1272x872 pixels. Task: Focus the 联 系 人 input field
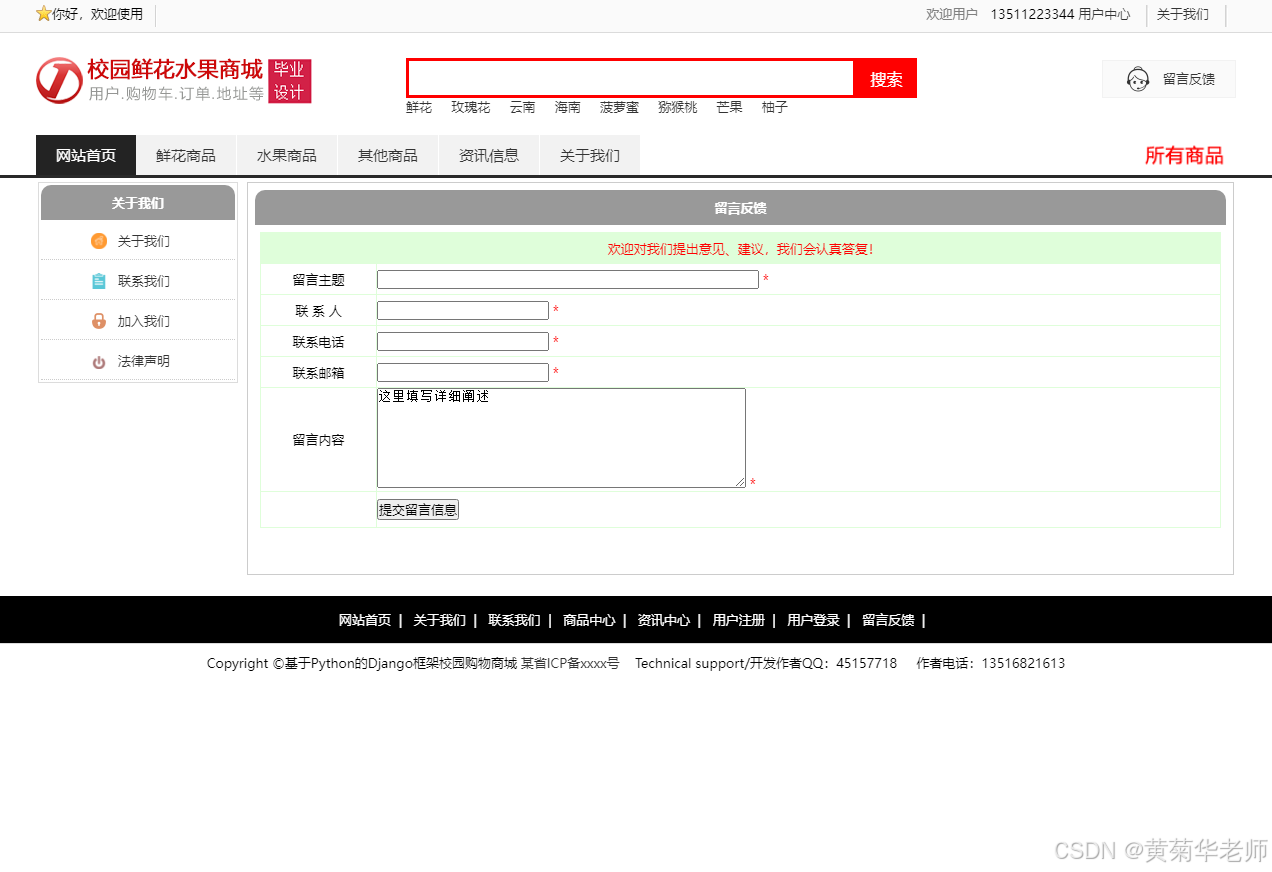point(463,311)
